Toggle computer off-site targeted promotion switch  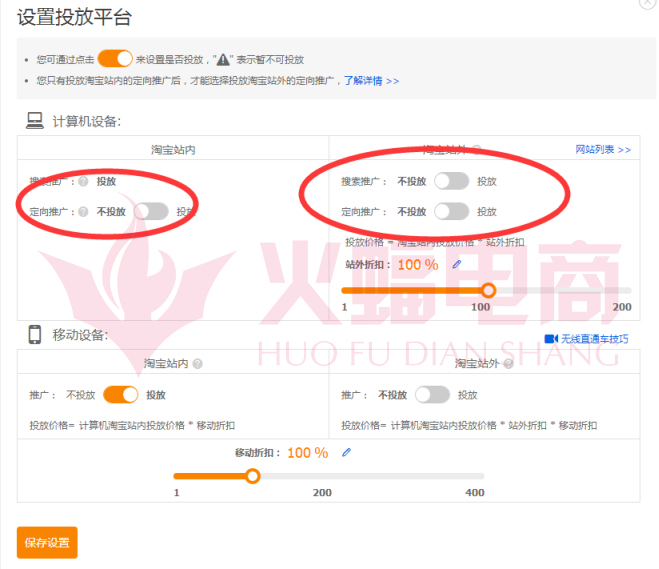[x=451, y=211]
